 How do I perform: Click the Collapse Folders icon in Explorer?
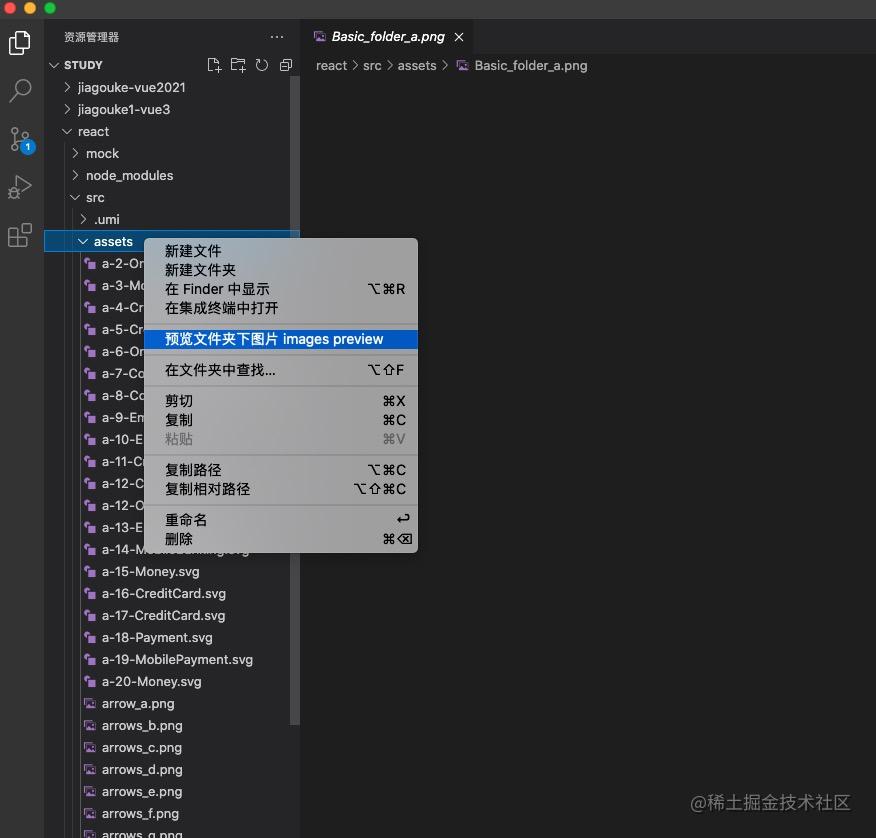[x=286, y=64]
